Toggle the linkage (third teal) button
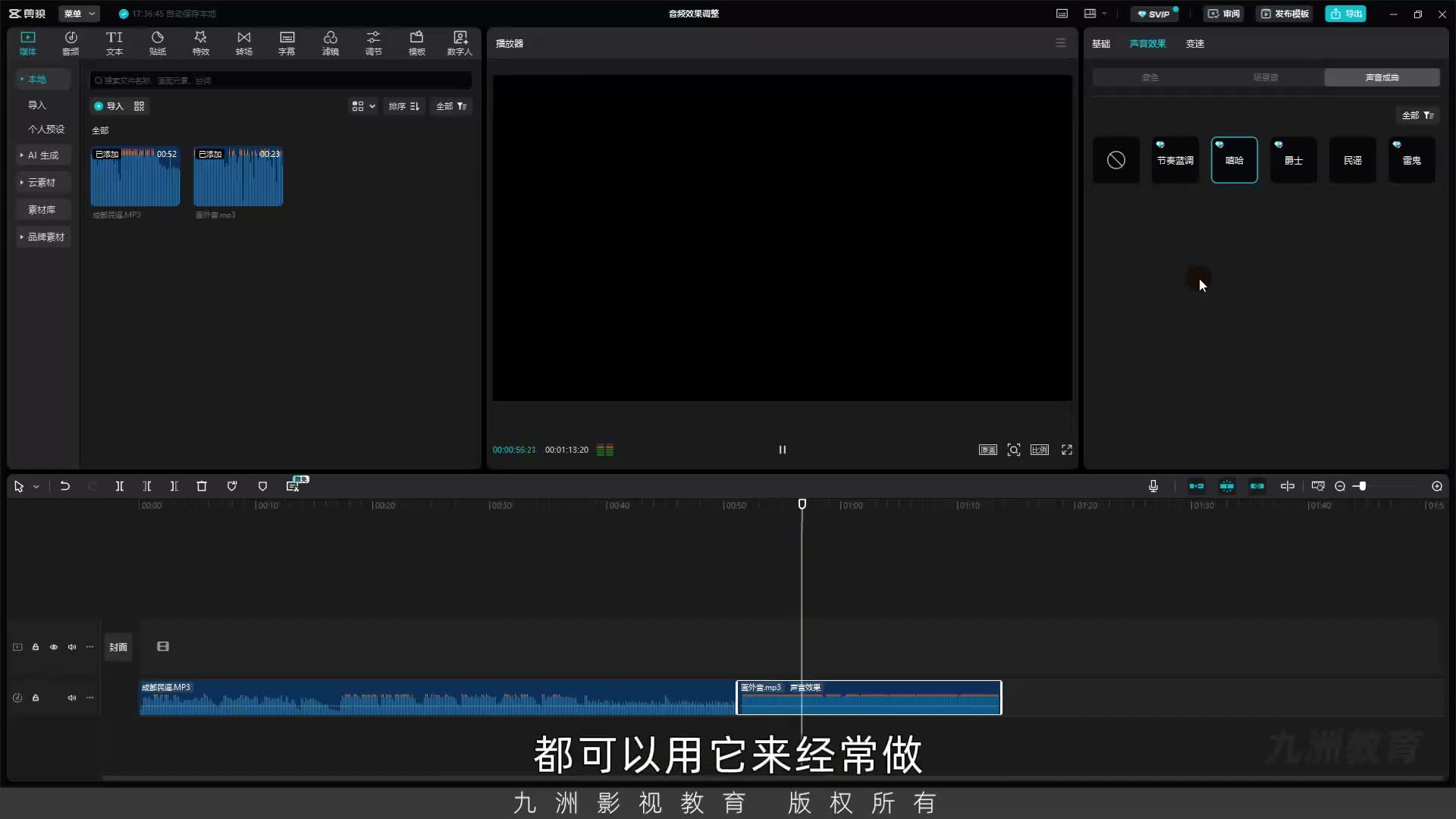Image resolution: width=1456 pixels, height=819 pixels. click(1257, 486)
